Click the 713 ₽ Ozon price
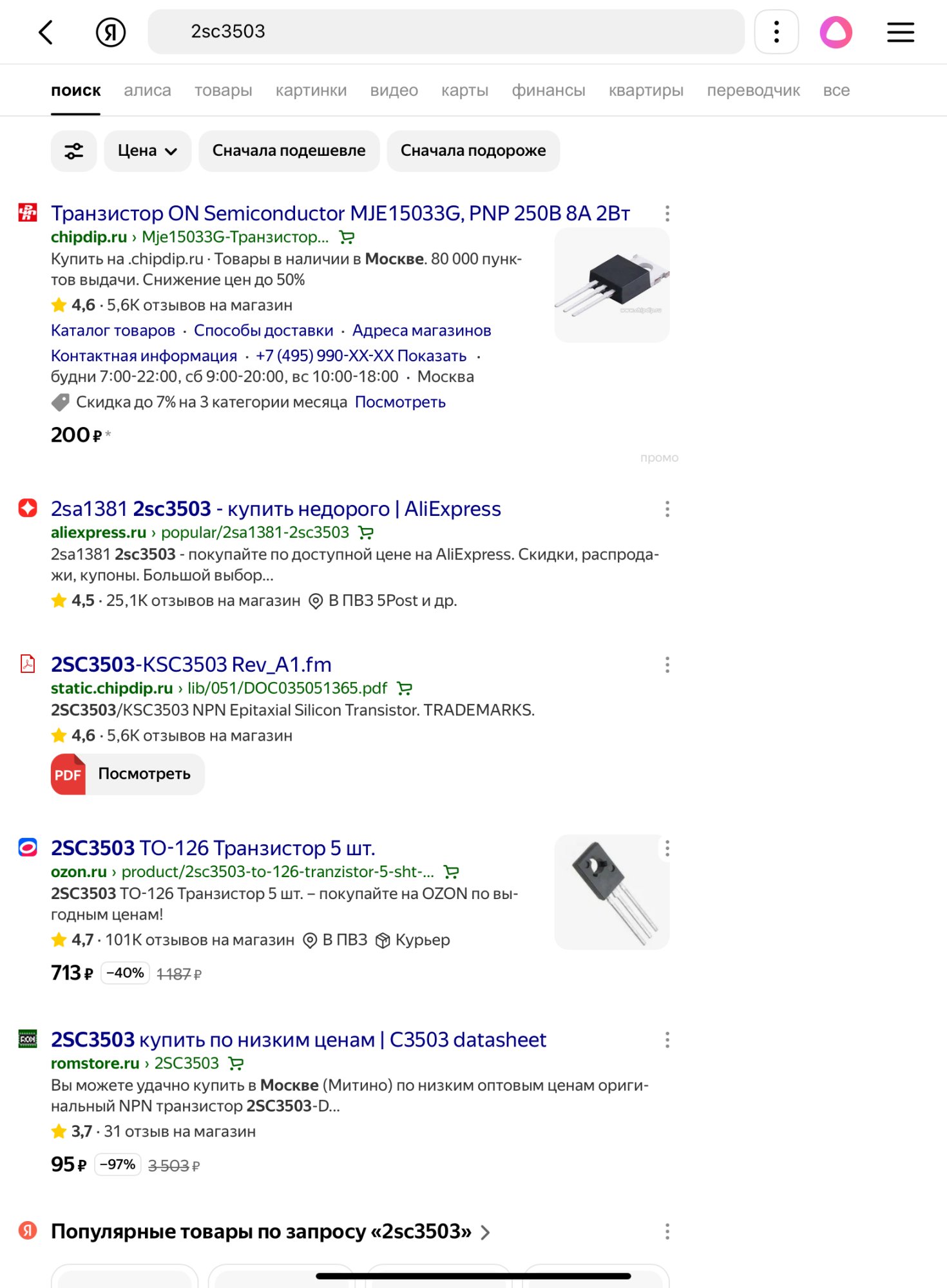Image resolution: width=947 pixels, height=1288 pixels. [x=72, y=972]
